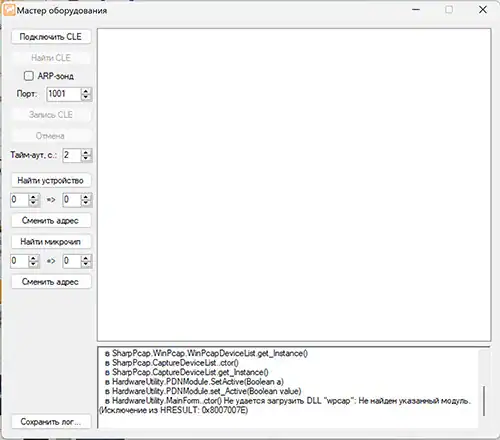Click the Мастер оборудования title bar icon
Image resolution: width=500 pixels, height=440 pixels.
(9, 10)
